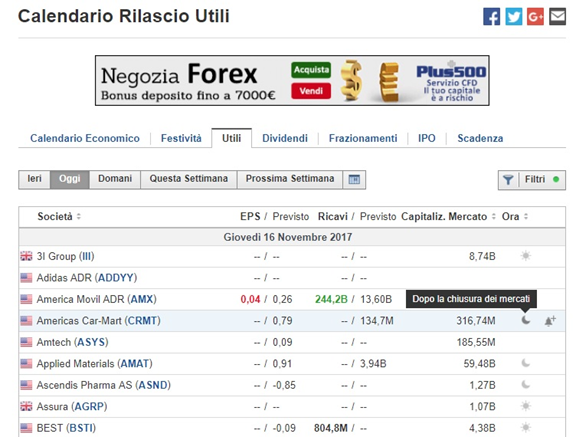Screen dimensions: 576x437
Task: Open the Frazionamenti tab
Action: coord(363,138)
